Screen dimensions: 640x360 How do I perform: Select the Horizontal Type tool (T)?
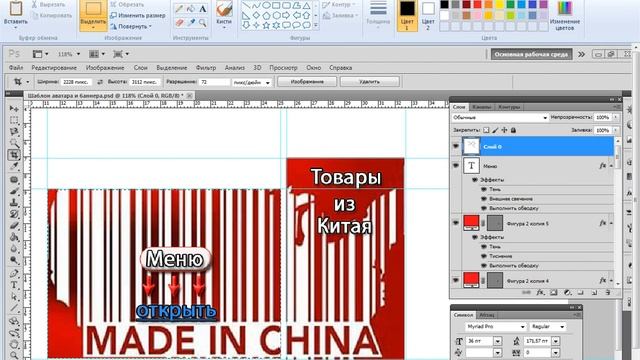coord(14,285)
